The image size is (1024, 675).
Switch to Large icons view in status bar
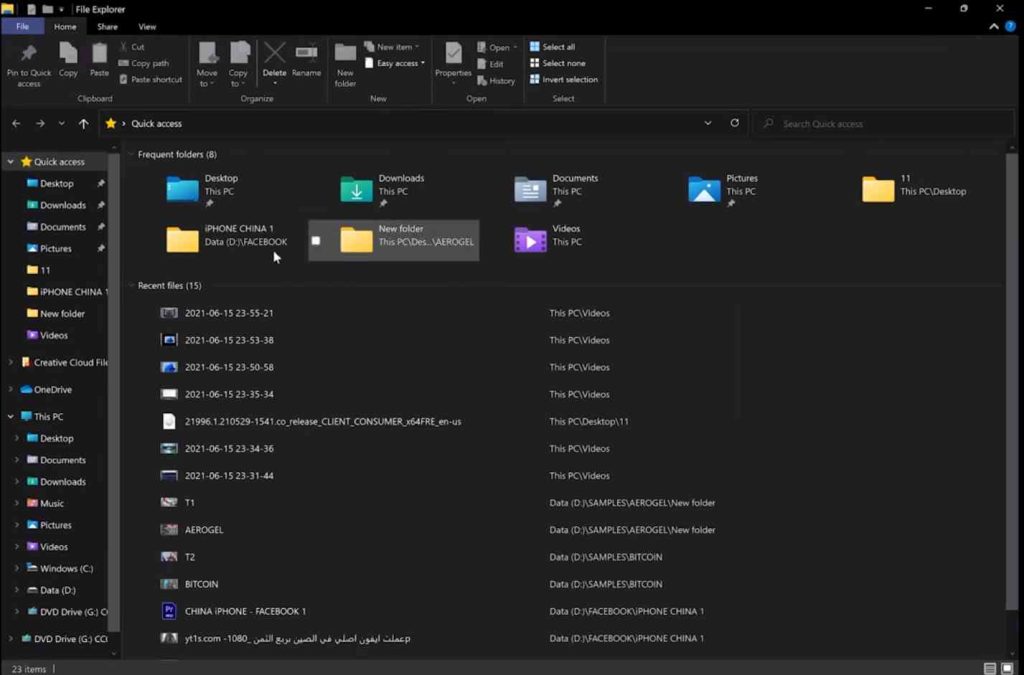[1008, 668]
